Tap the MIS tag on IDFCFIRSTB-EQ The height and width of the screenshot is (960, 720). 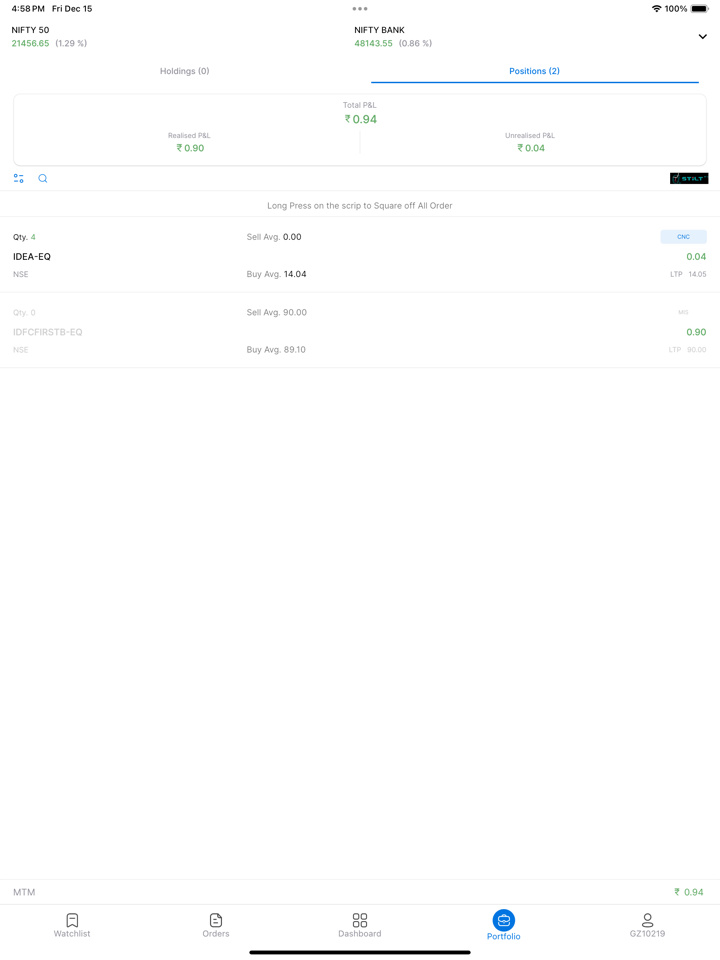point(683,312)
